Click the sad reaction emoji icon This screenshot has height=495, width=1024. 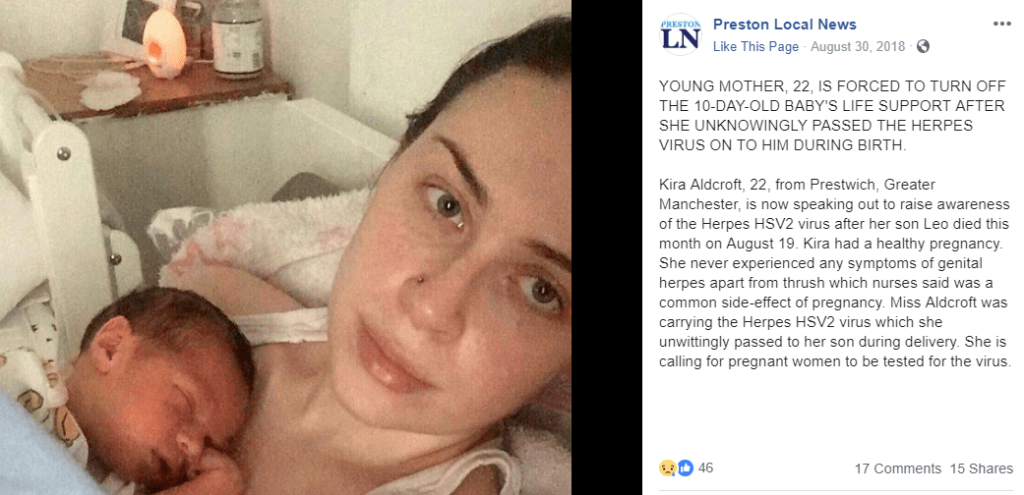[x=667, y=468]
